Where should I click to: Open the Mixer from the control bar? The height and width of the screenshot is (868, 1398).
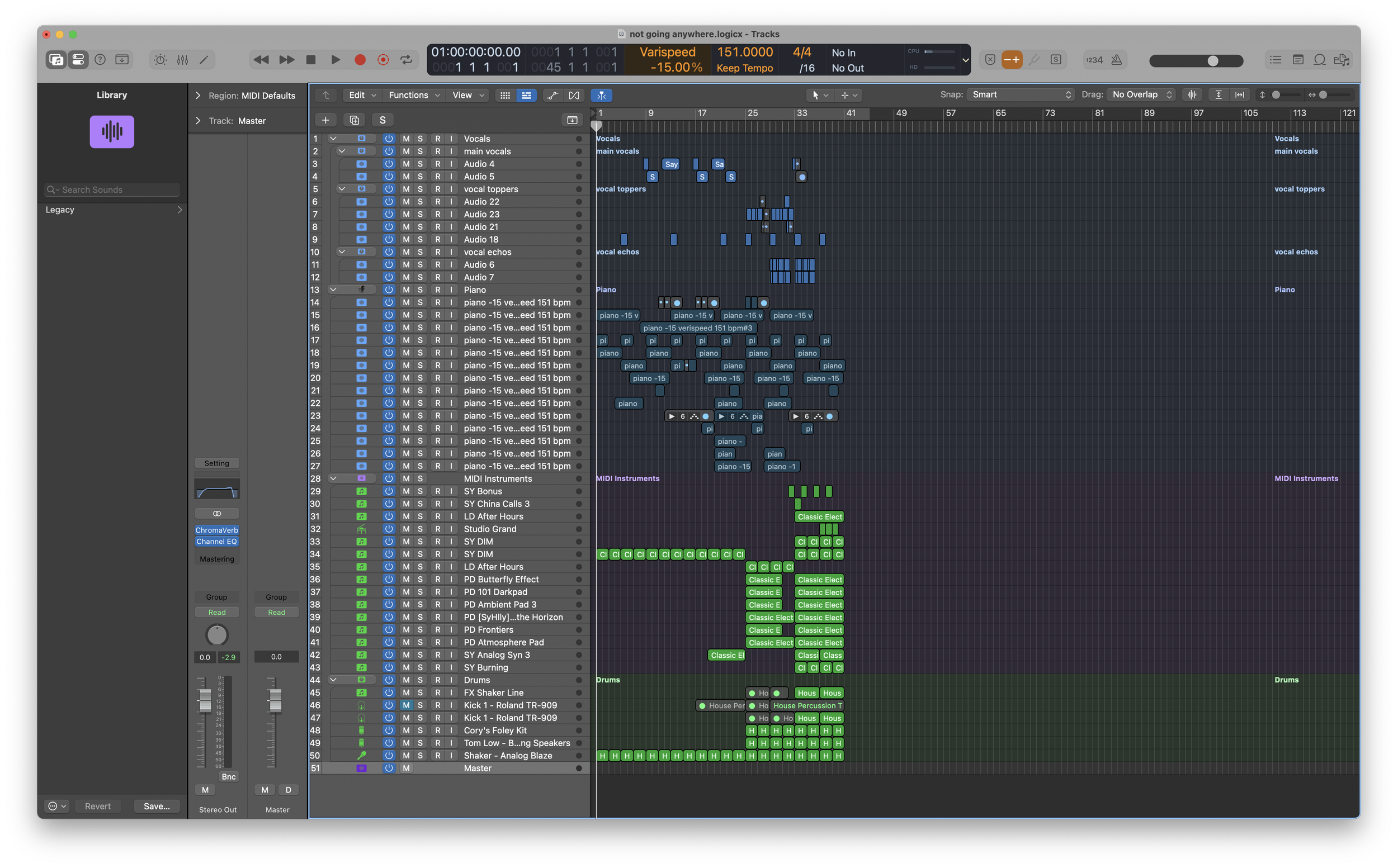pyautogui.click(x=183, y=60)
